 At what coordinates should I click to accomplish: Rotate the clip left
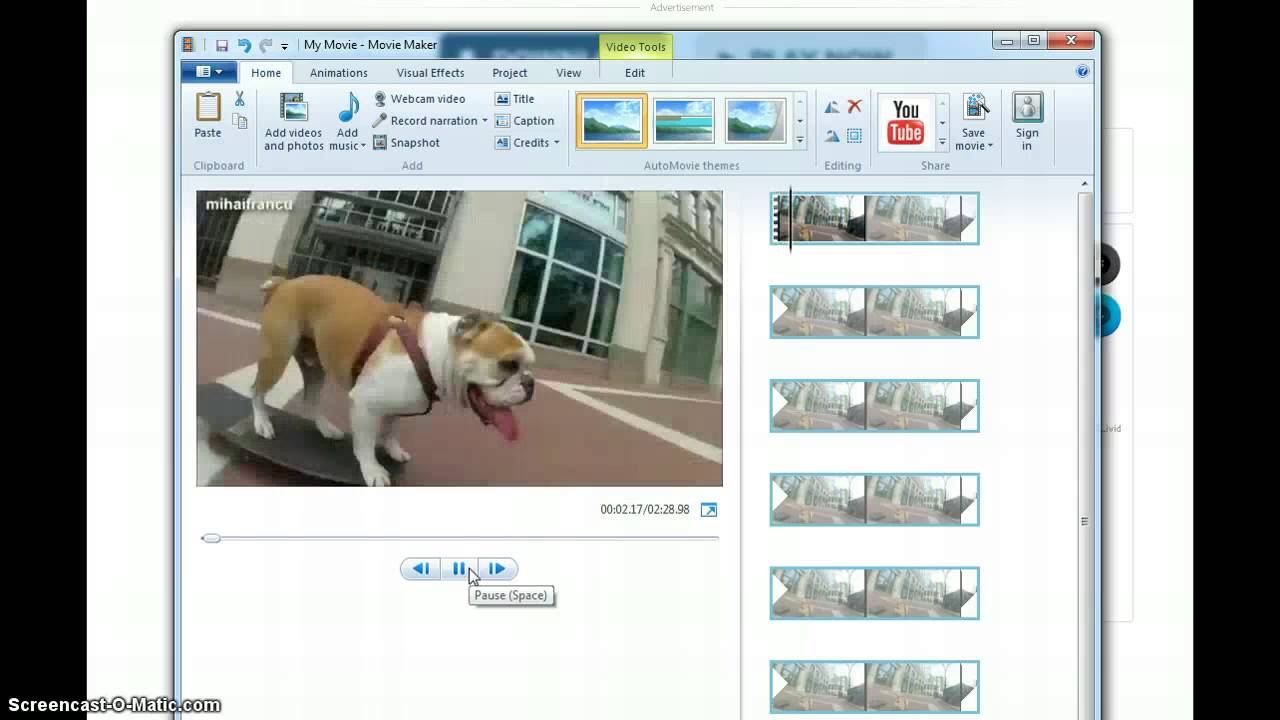coord(832,107)
